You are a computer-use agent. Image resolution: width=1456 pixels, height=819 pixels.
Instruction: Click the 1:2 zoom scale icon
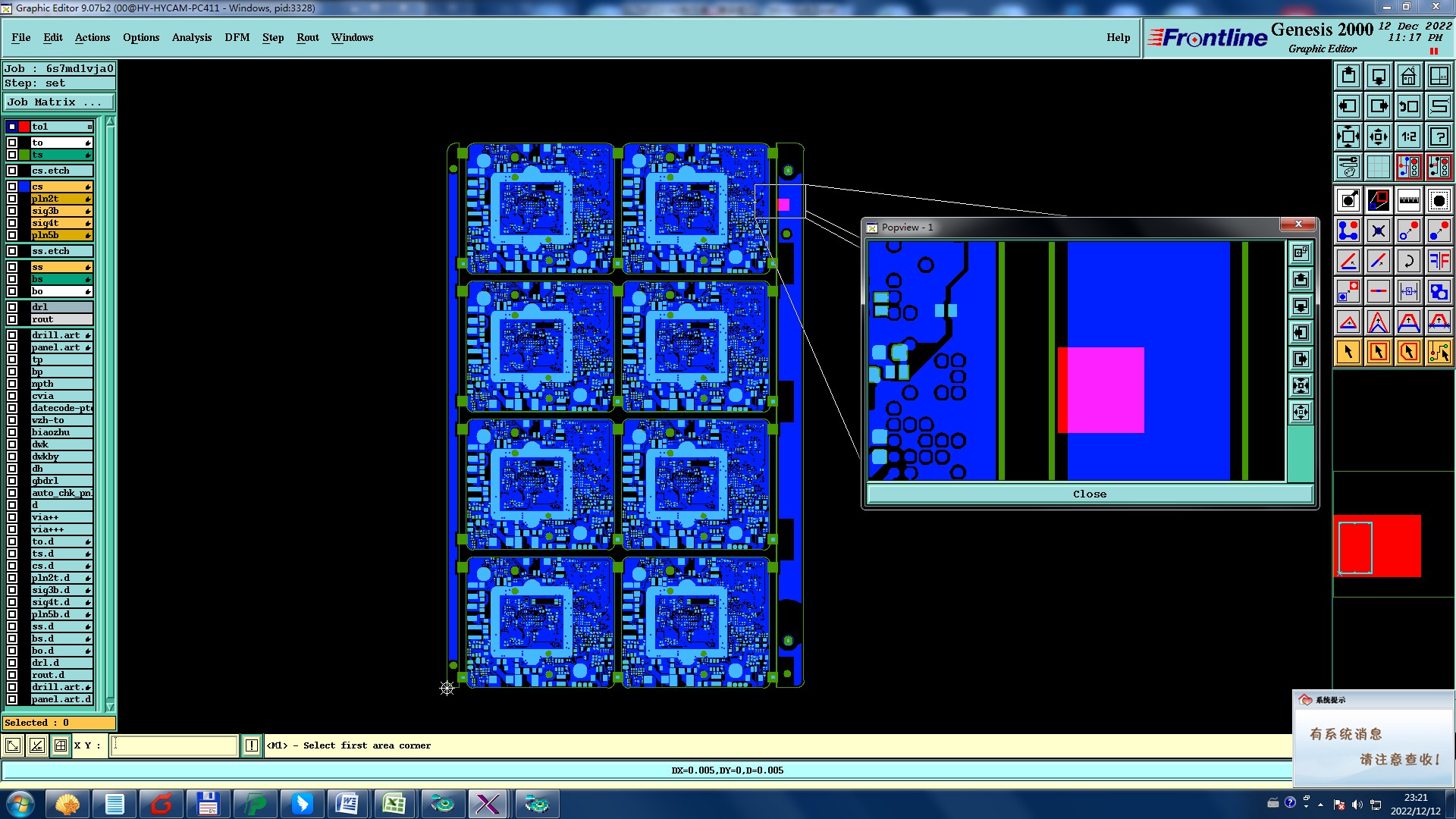coord(1408,136)
